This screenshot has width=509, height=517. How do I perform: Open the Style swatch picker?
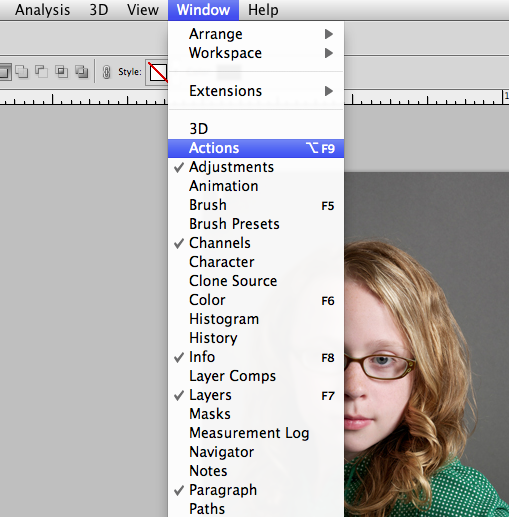pos(158,72)
